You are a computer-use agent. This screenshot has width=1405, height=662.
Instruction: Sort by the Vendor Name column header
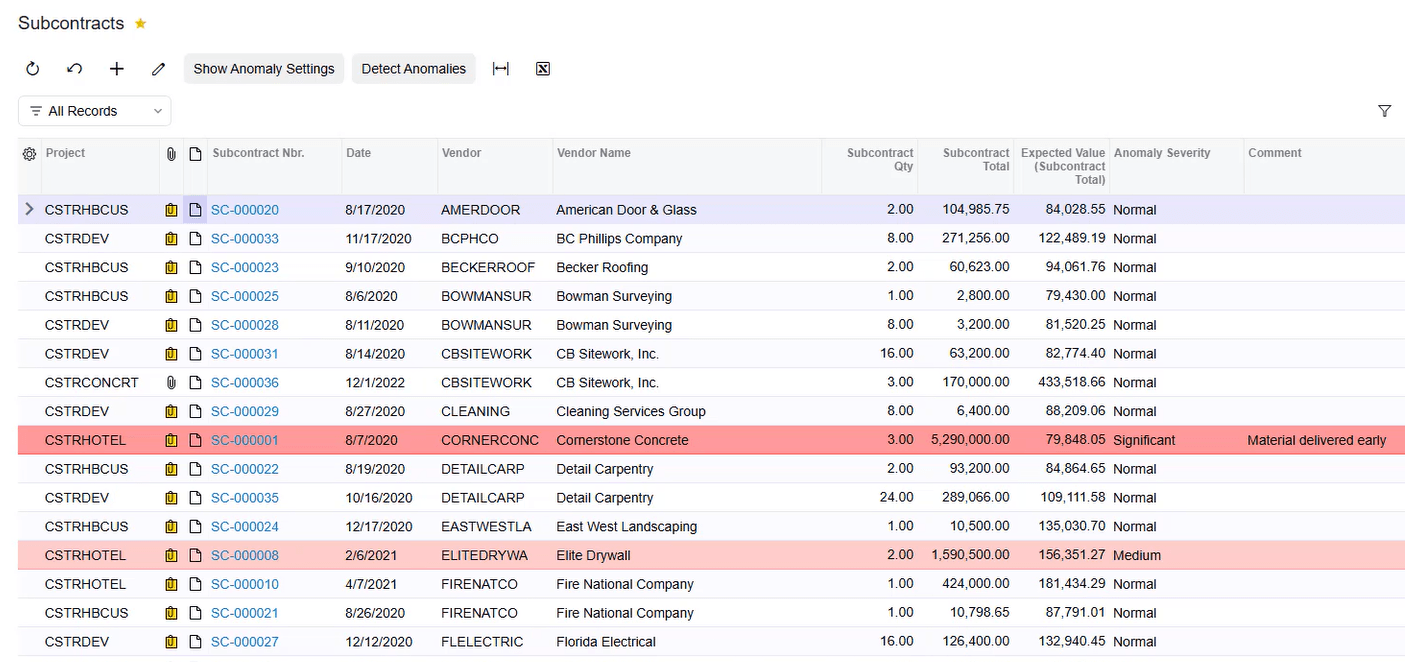point(593,153)
